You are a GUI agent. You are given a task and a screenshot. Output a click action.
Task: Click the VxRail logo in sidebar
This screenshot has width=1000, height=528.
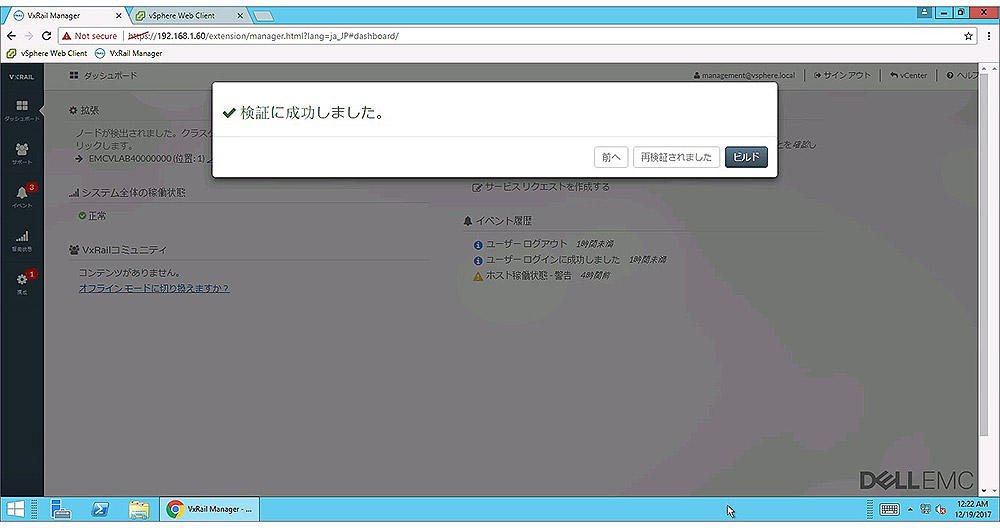(22, 77)
